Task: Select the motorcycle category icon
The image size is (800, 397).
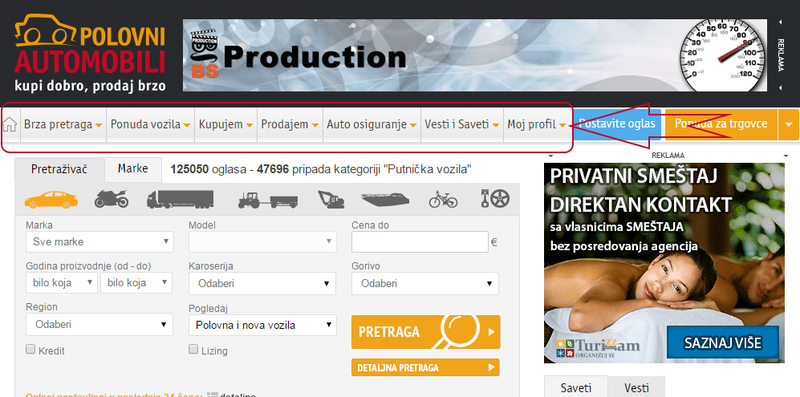Action: 111,199
